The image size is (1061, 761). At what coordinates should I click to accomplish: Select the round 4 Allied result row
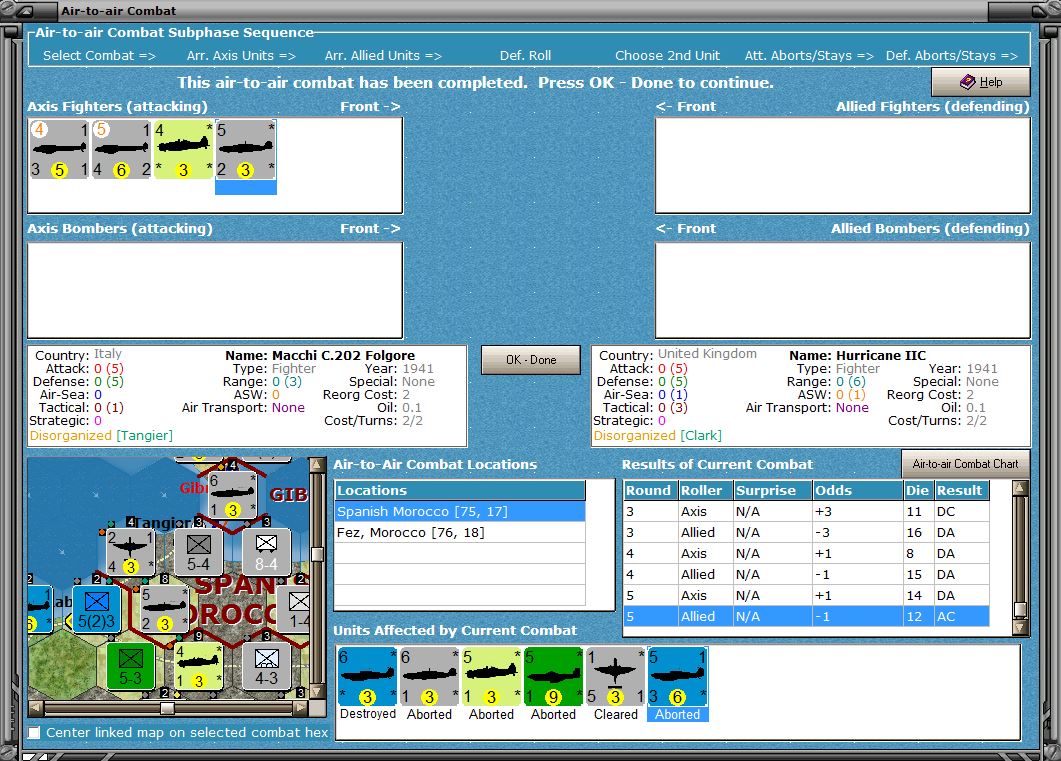806,574
